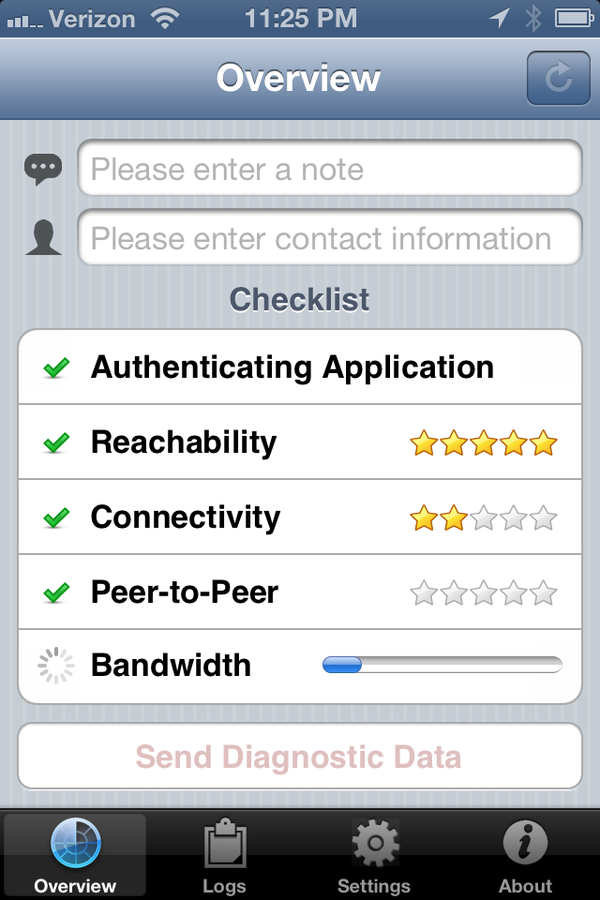Viewport: 600px width, 900px height.
Task: Open the Logs clipboard tab
Action: tap(224, 855)
